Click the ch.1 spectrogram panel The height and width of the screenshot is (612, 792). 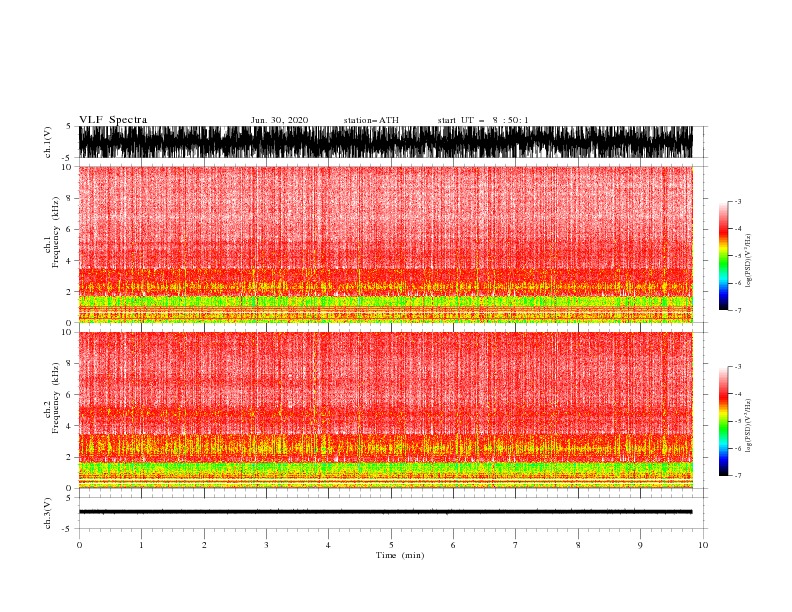point(386,244)
